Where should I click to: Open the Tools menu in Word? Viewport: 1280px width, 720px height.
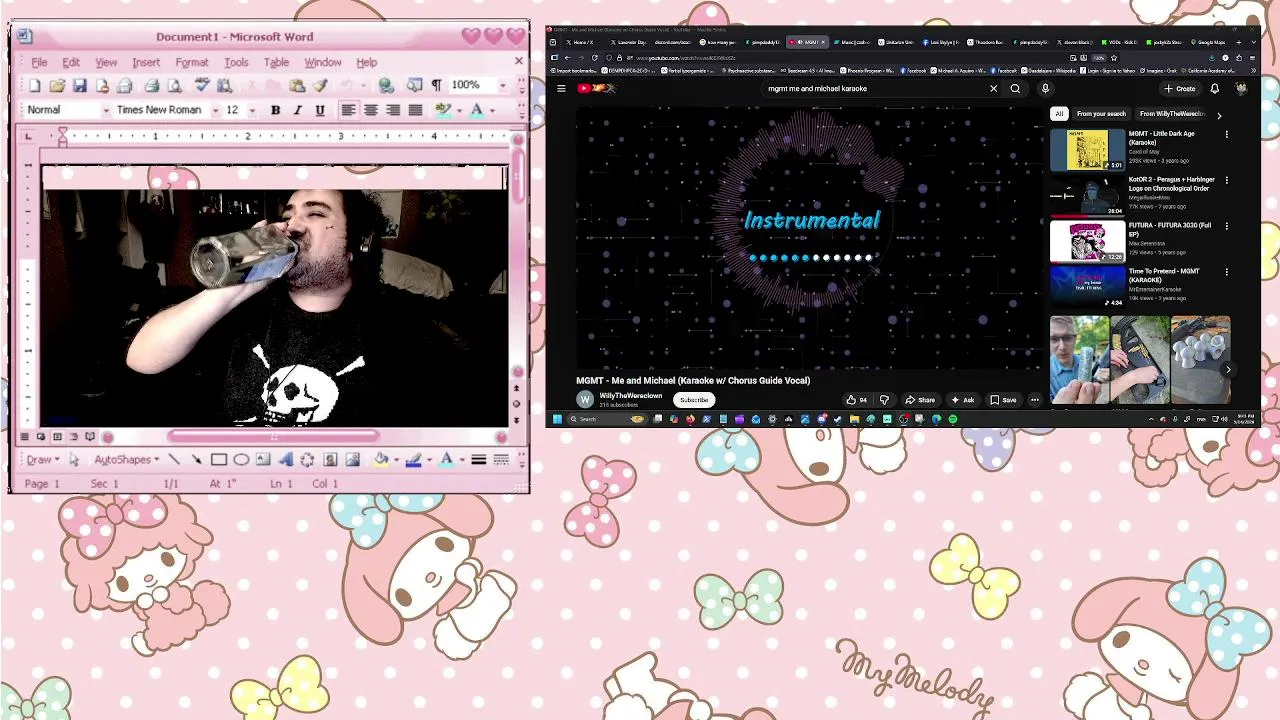click(236, 62)
